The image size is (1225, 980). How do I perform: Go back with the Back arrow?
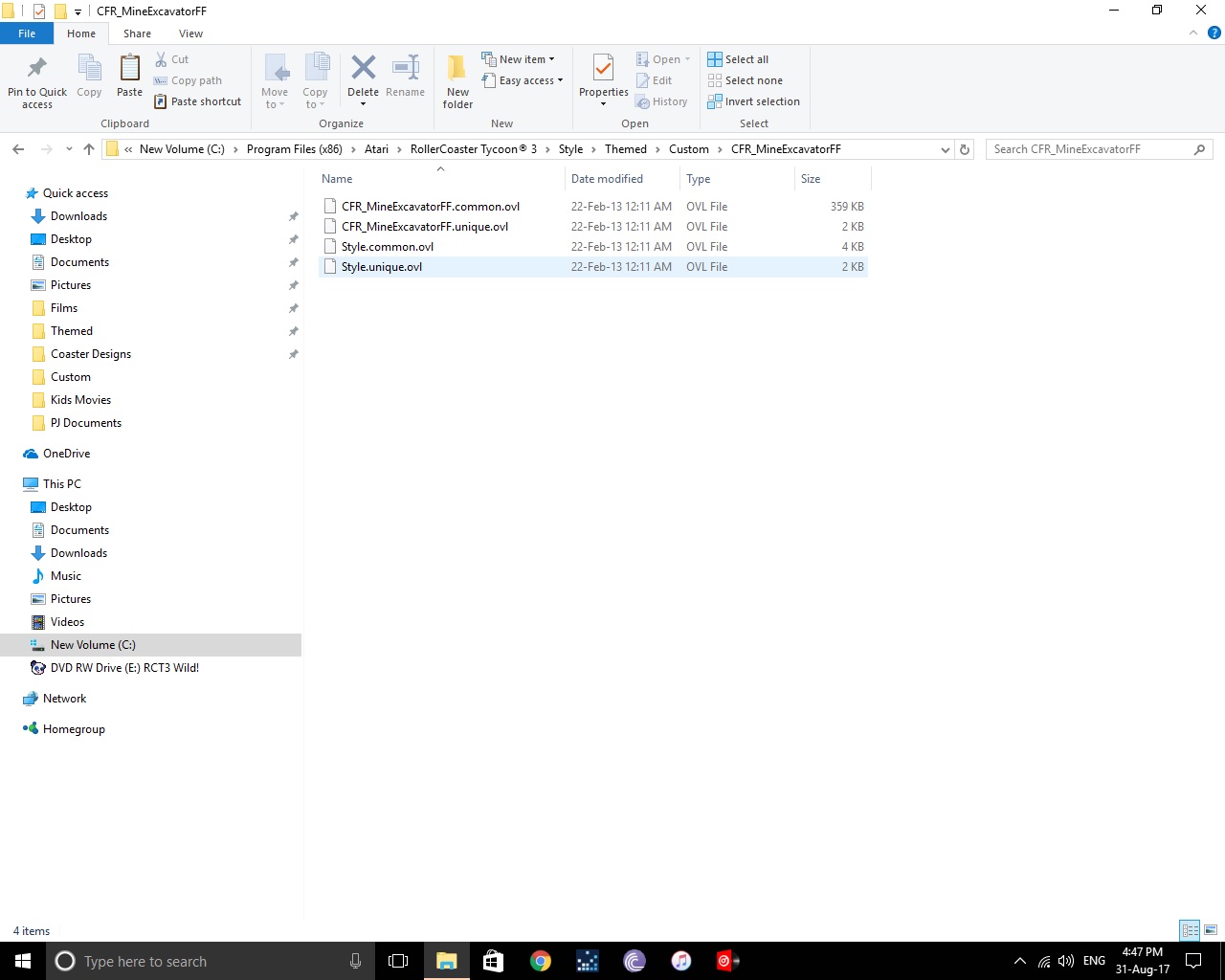coord(18,149)
